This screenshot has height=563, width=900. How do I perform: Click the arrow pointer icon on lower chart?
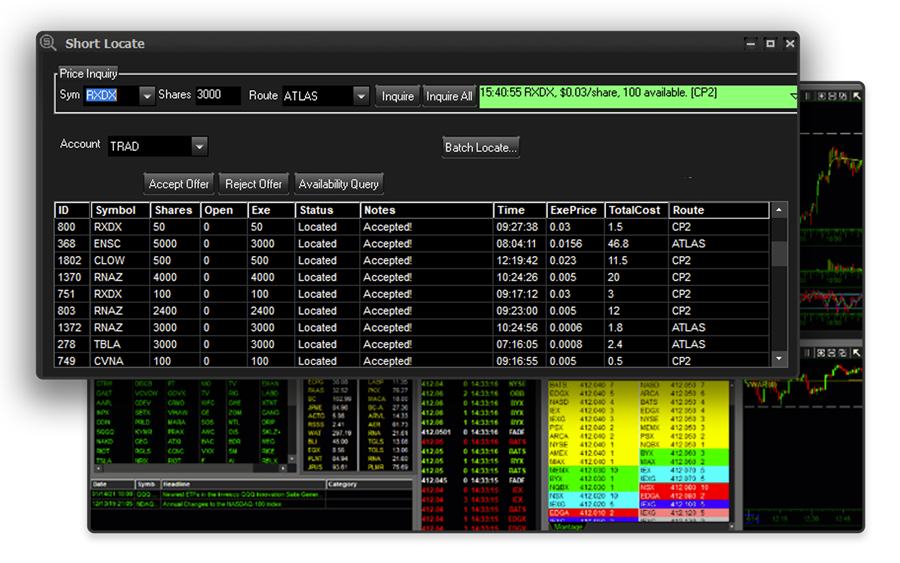tap(856, 353)
